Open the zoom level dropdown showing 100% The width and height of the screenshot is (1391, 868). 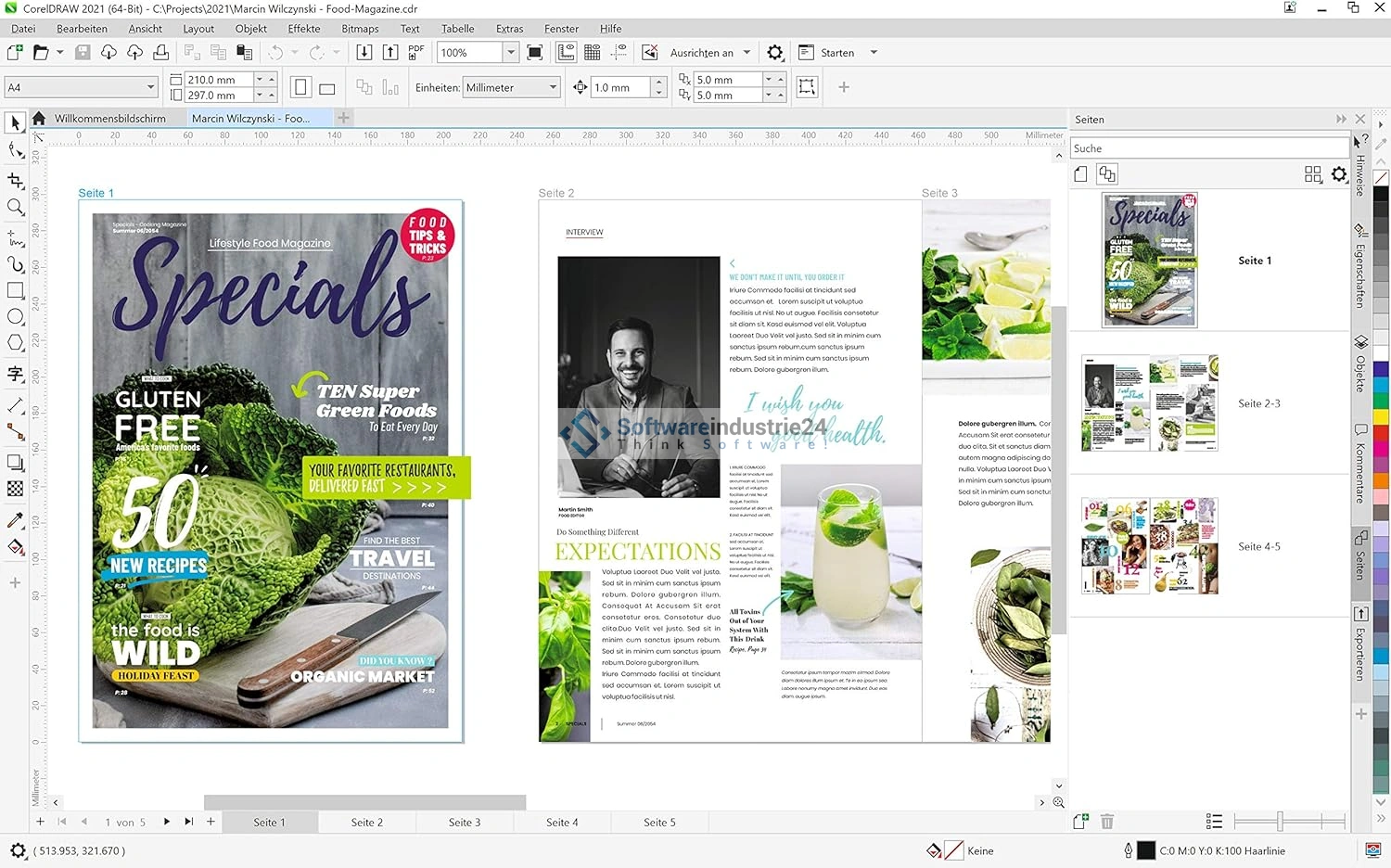tap(510, 53)
